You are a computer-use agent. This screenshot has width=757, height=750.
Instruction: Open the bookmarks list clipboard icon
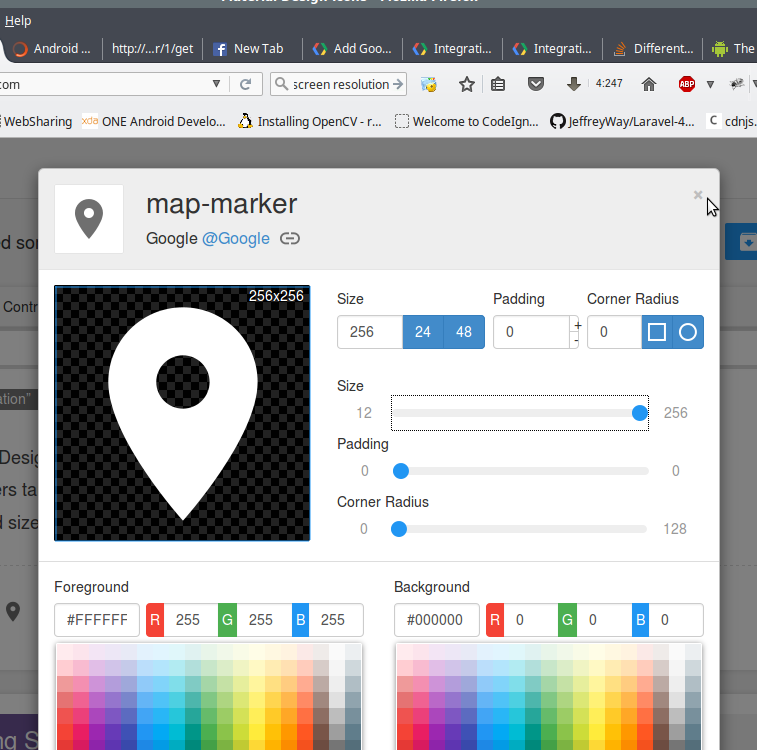[498, 84]
